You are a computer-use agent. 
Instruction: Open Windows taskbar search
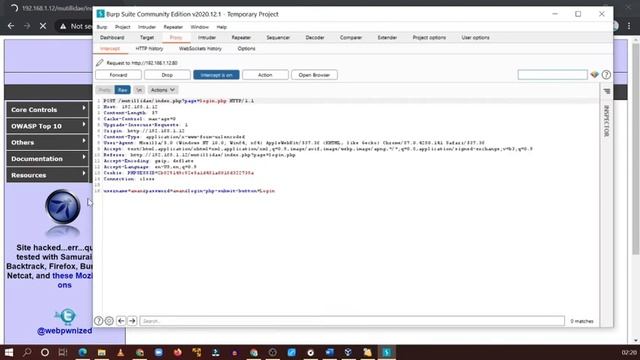[27, 352]
